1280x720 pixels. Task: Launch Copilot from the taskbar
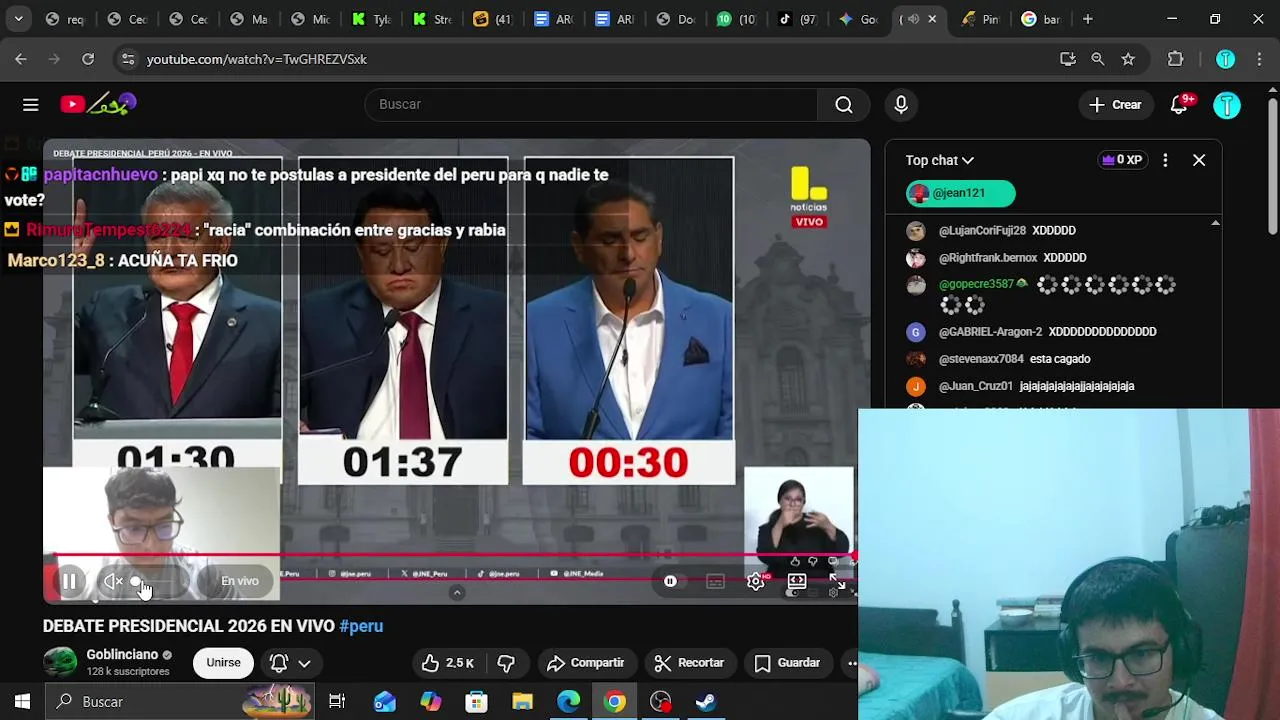point(431,702)
